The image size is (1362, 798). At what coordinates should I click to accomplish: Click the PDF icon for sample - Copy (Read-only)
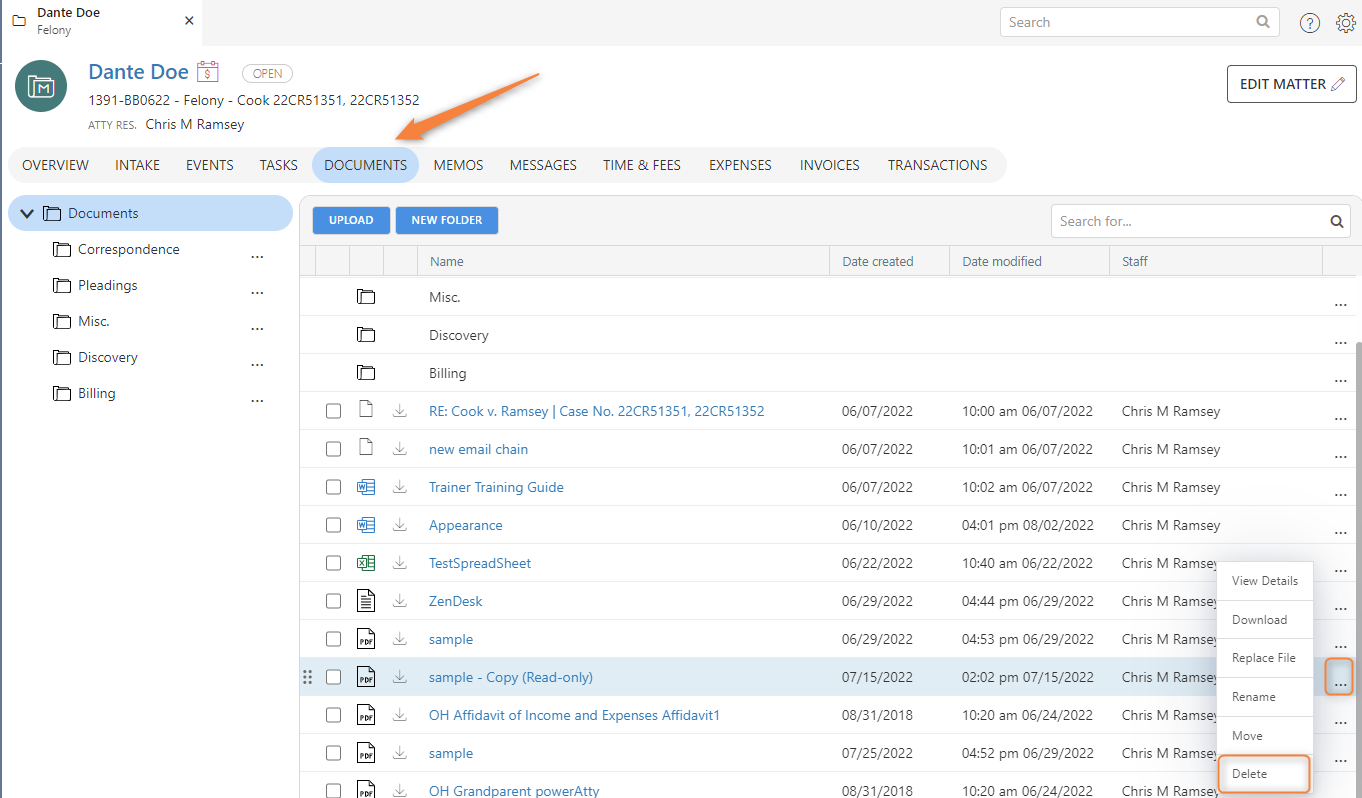(365, 677)
